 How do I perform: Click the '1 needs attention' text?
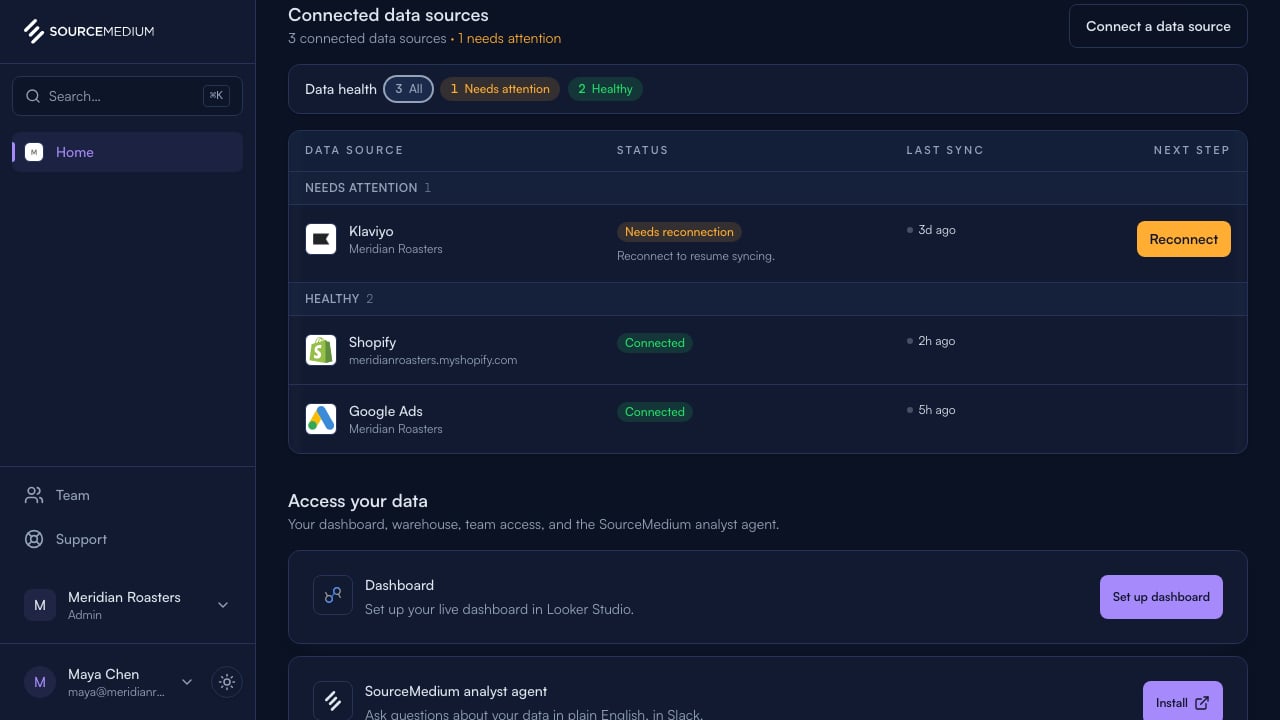coord(509,38)
